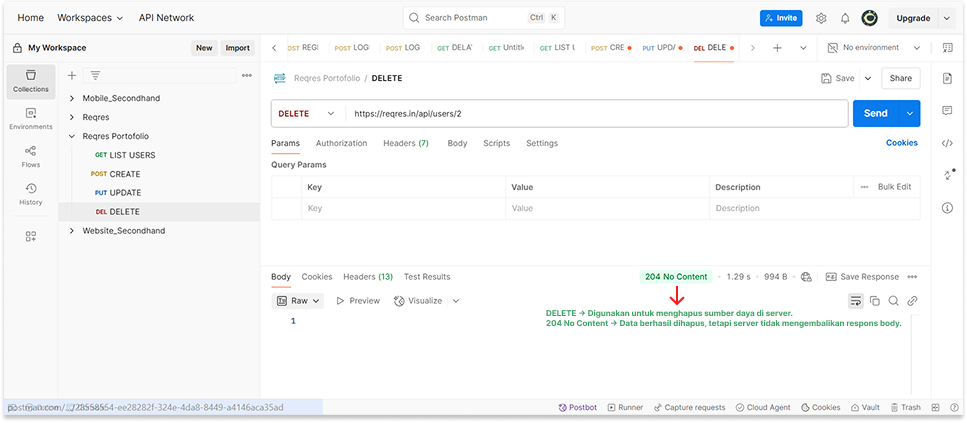Viewport: 967px width, 423px height.
Task: Open the DELETE HTTP method dropdown
Action: [x=307, y=114]
